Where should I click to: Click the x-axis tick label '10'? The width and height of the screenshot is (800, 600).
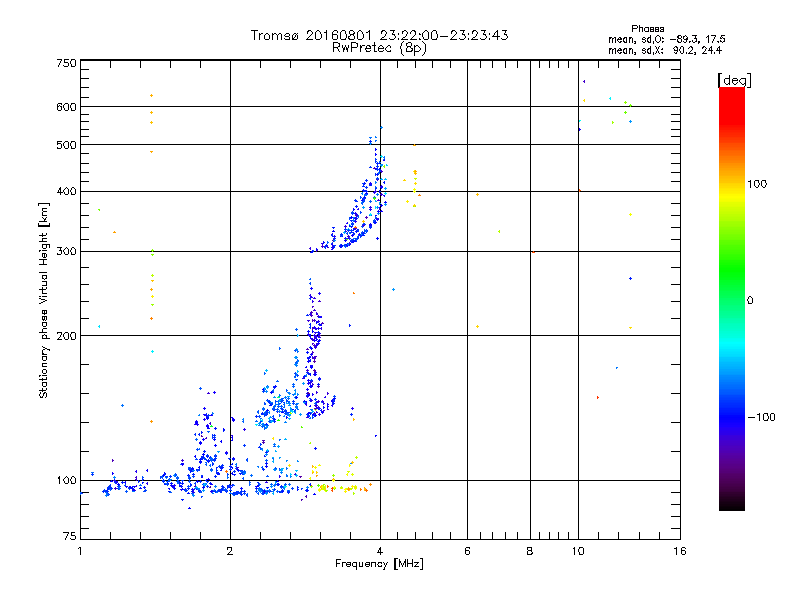pos(578,551)
